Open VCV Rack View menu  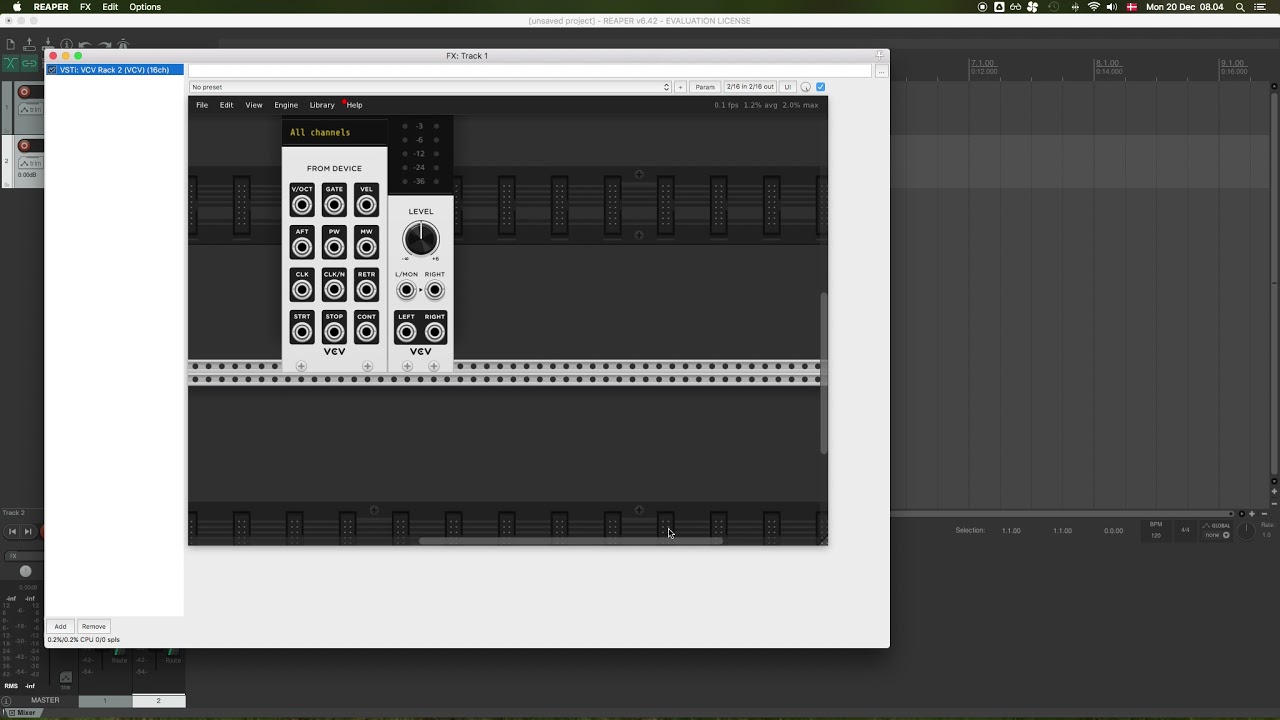[254, 105]
